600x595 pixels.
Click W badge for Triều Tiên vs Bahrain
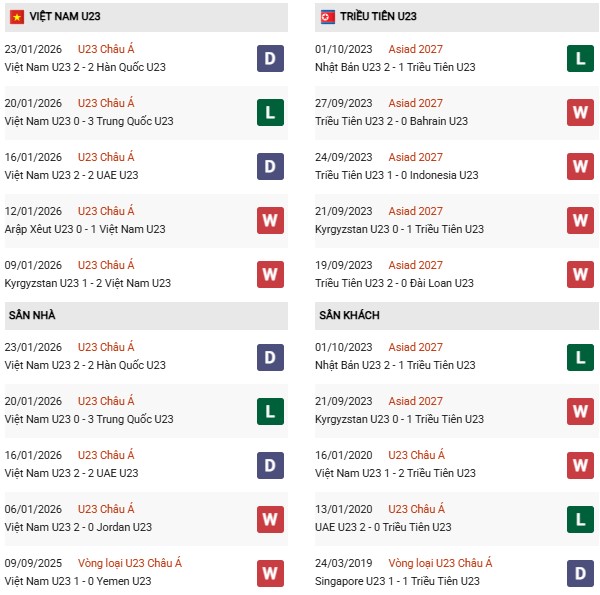(x=581, y=112)
